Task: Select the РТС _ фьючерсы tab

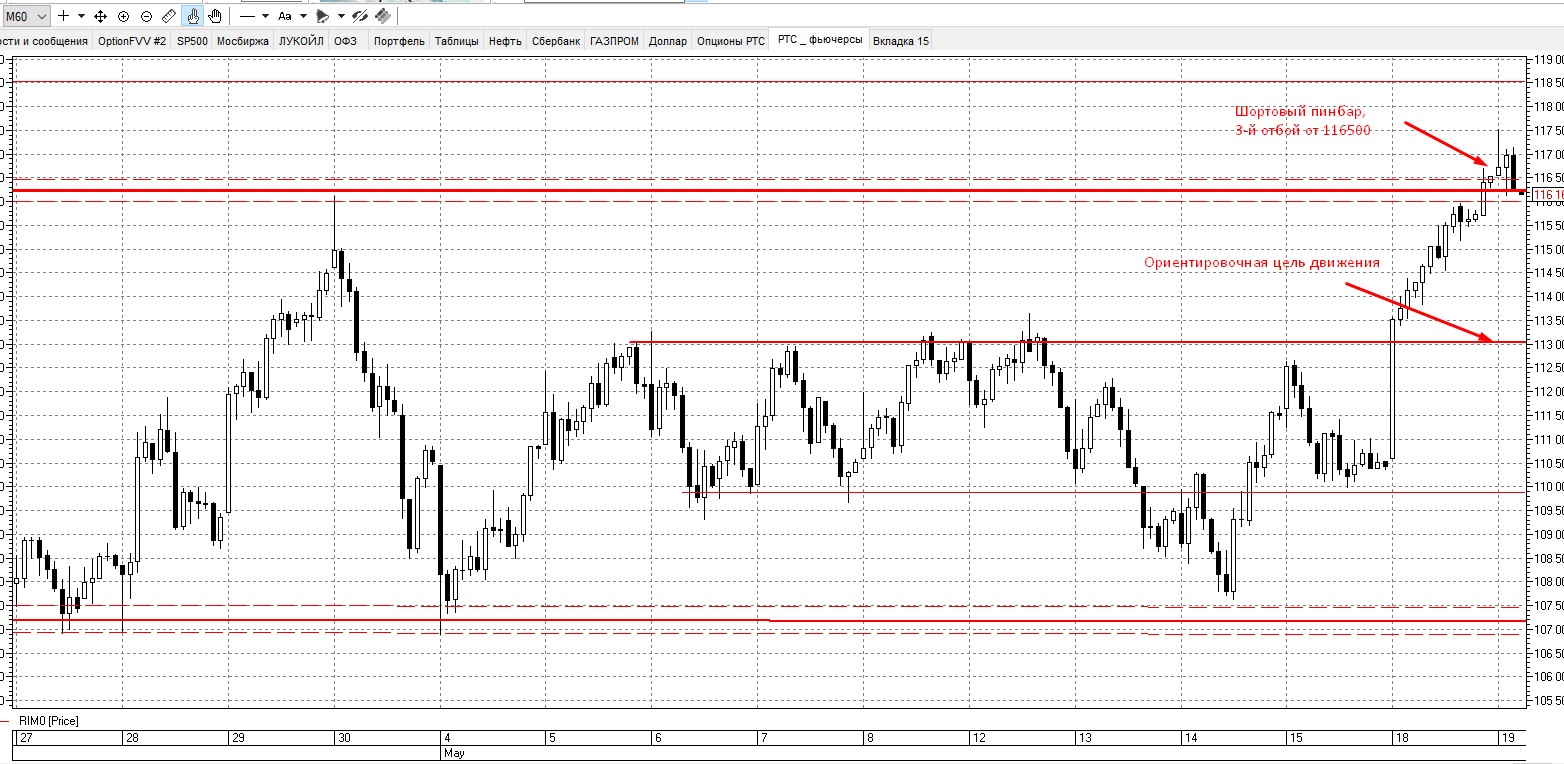Action: [820, 41]
